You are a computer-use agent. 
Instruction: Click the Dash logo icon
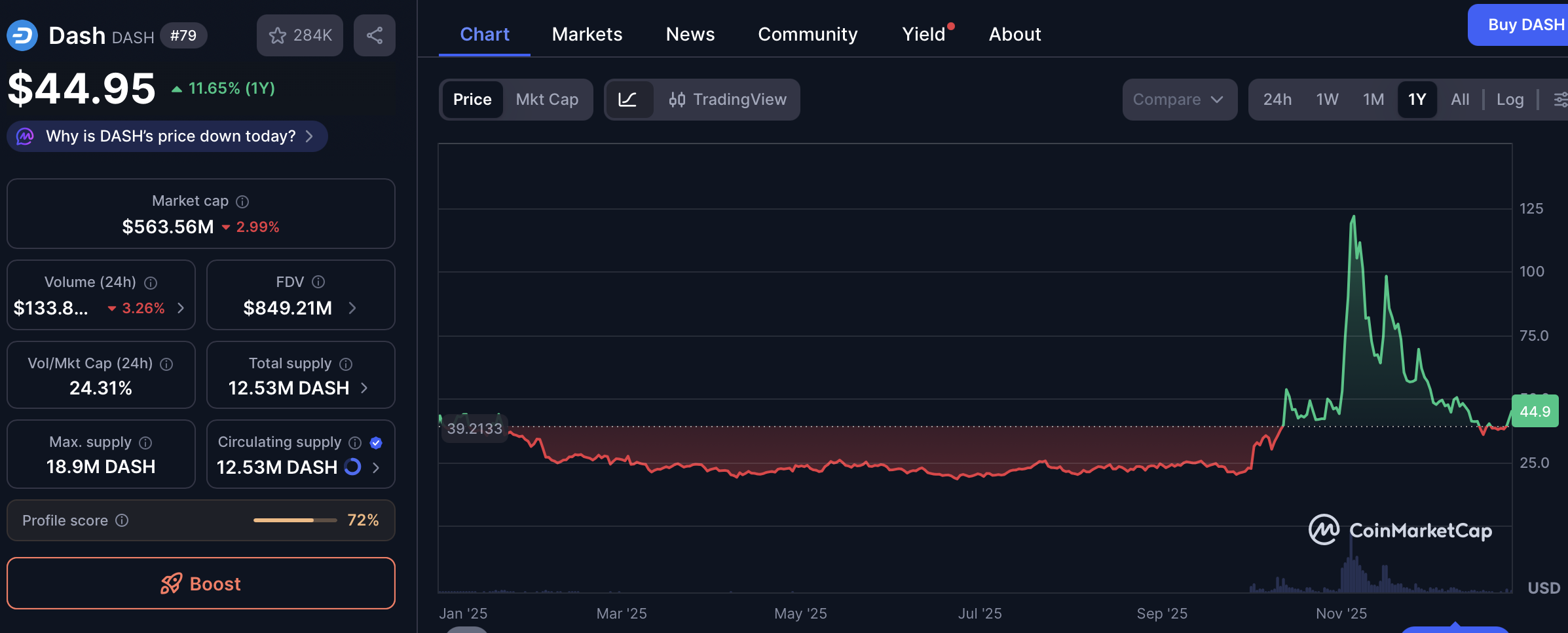click(22, 35)
